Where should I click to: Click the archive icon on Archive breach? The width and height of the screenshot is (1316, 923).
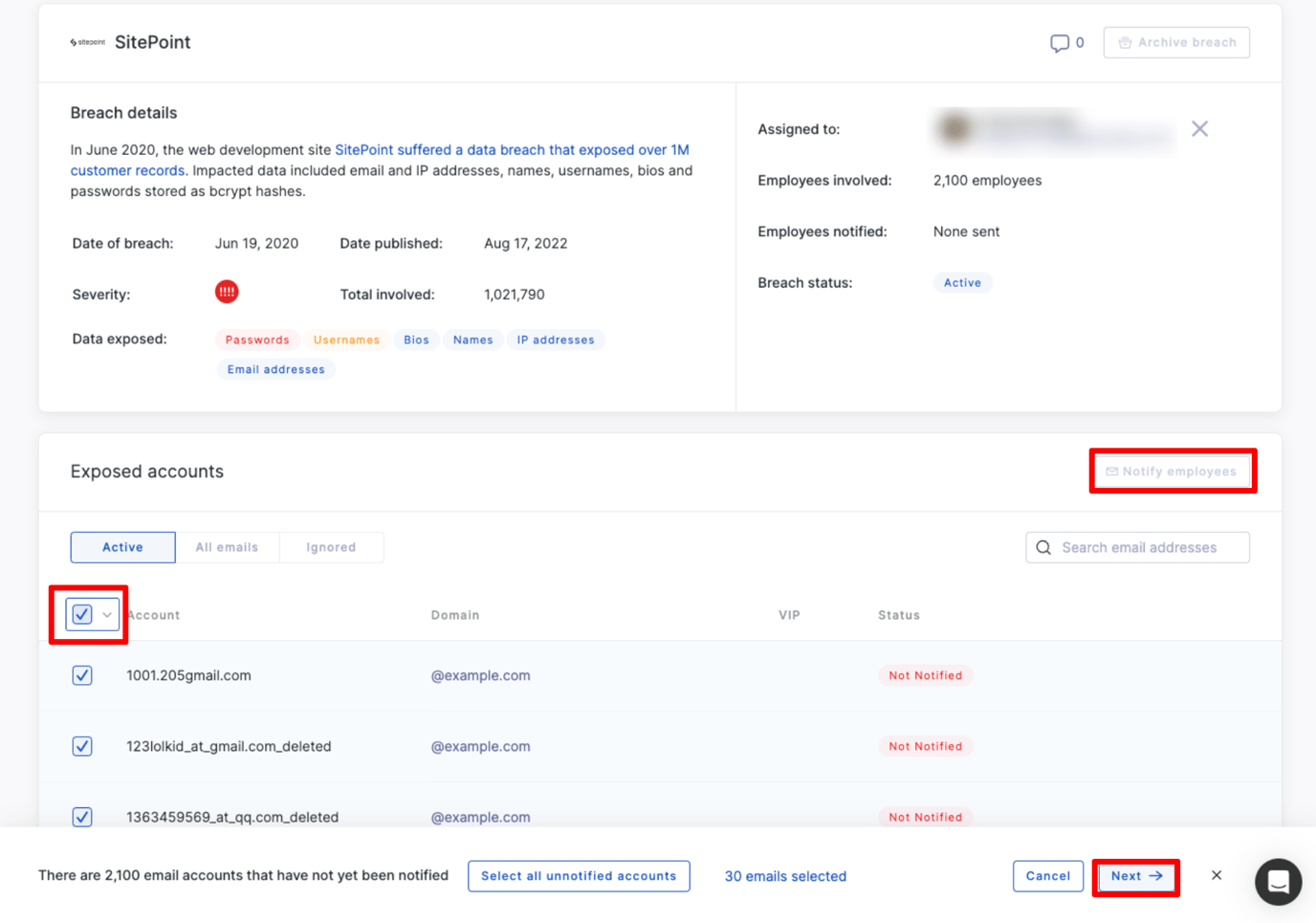tap(1126, 42)
